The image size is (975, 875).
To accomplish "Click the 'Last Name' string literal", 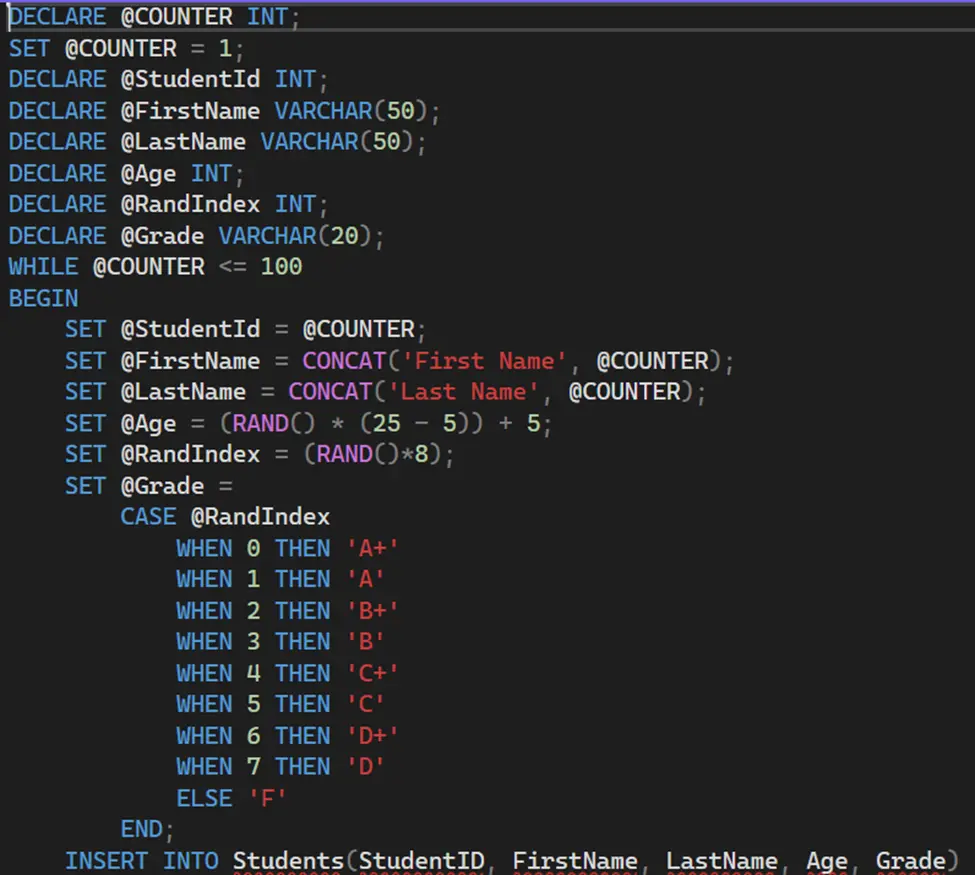I will 463,392.
